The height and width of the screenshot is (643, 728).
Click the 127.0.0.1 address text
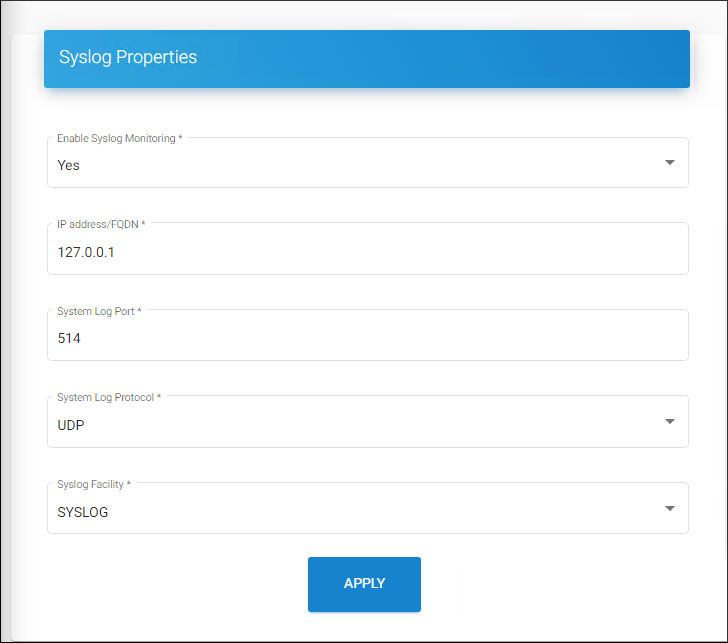86,252
